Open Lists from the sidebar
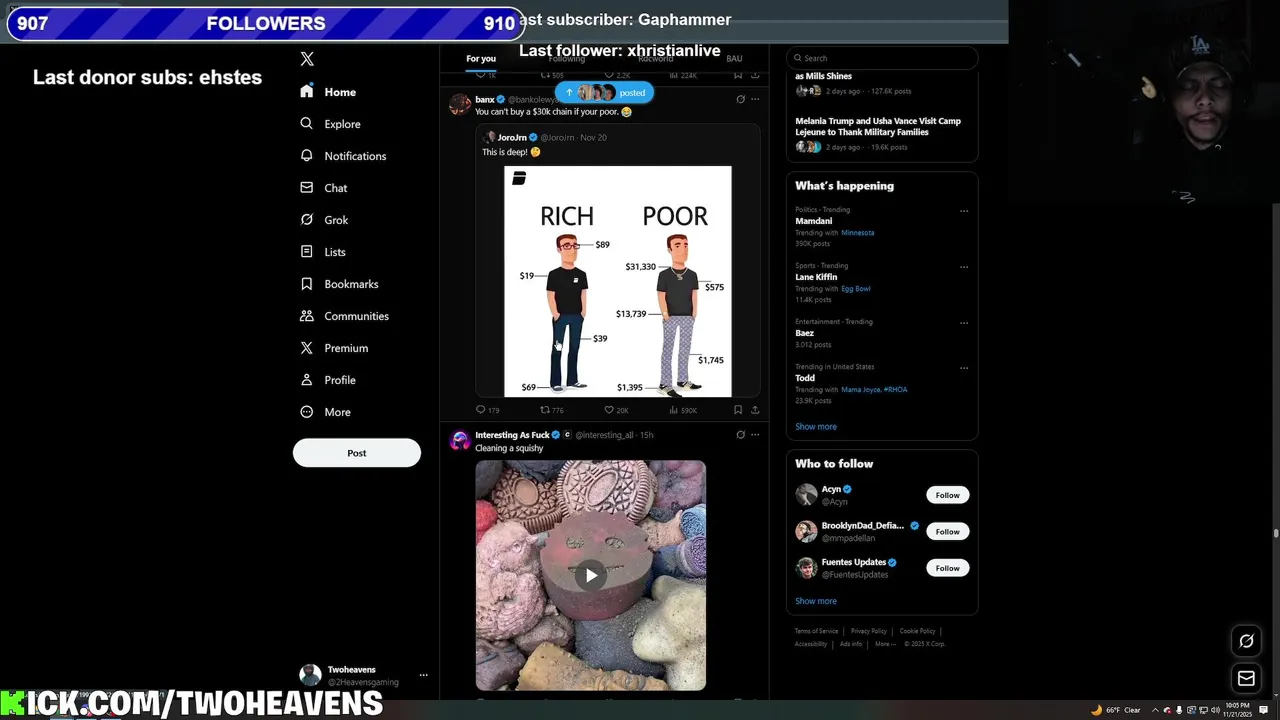 (322, 252)
